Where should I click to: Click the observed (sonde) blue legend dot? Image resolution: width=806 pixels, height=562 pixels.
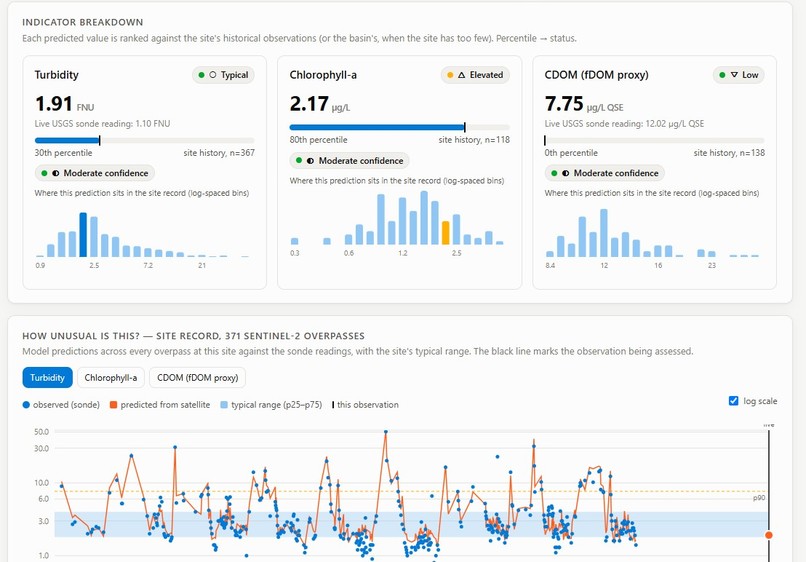pyautogui.click(x=26, y=405)
